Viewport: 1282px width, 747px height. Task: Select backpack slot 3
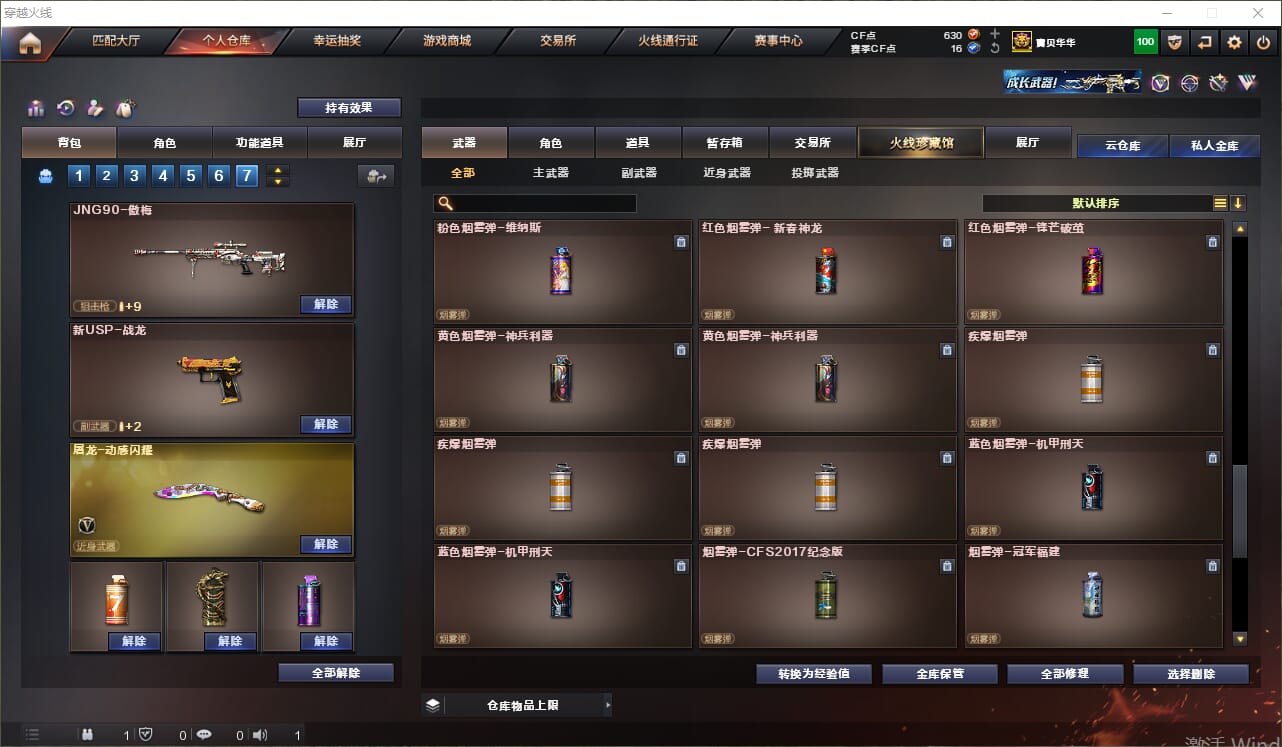[x=135, y=176]
